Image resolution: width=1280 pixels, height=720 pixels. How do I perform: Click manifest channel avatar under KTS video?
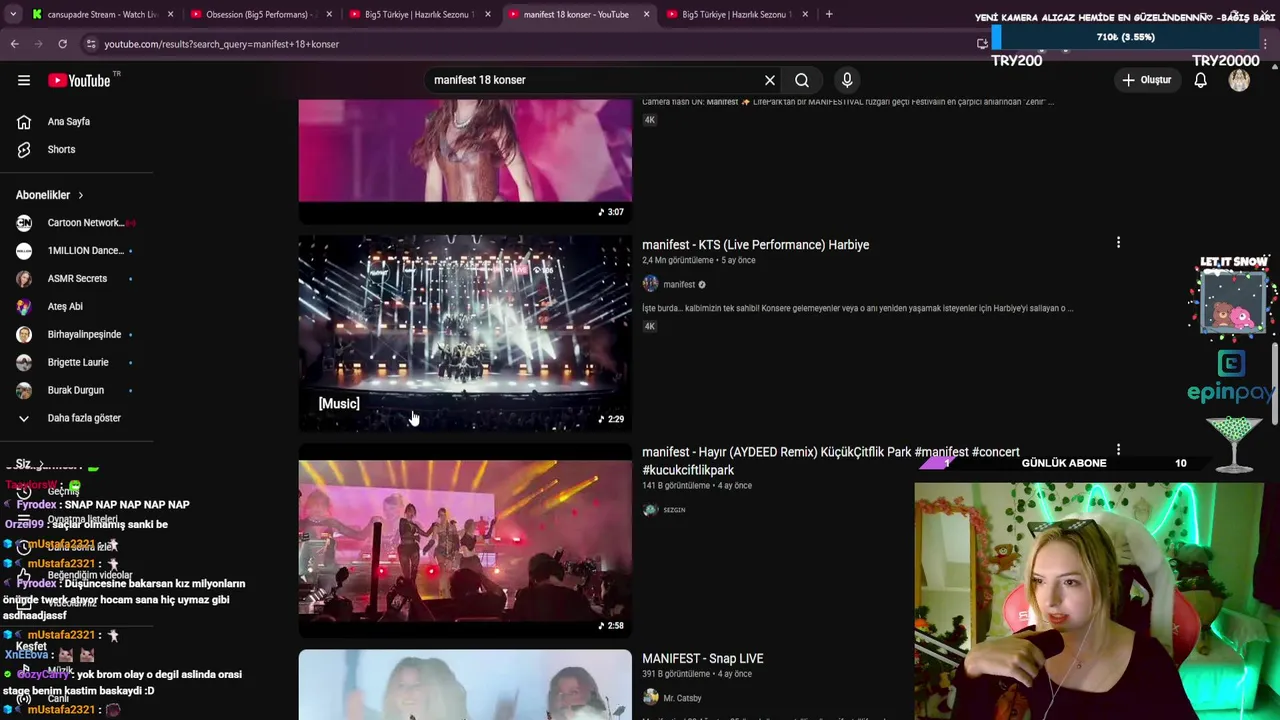pos(650,284)
